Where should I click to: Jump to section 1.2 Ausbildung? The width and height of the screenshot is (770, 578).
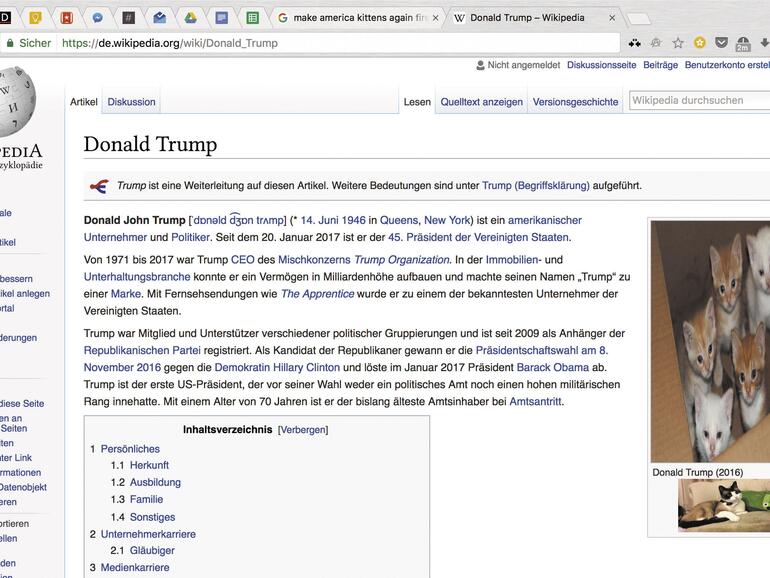coord(155,482)
